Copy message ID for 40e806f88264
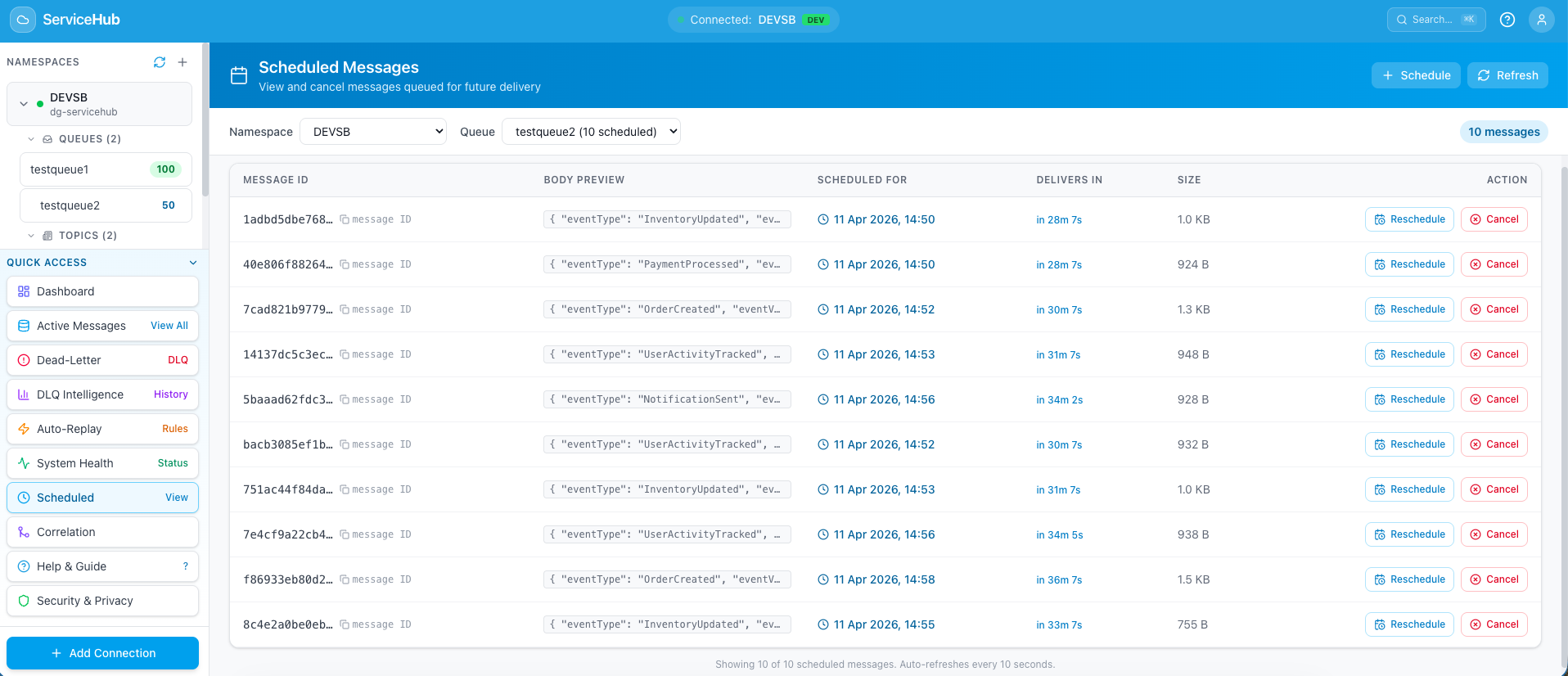1568x676 pixels. [345, 264]
